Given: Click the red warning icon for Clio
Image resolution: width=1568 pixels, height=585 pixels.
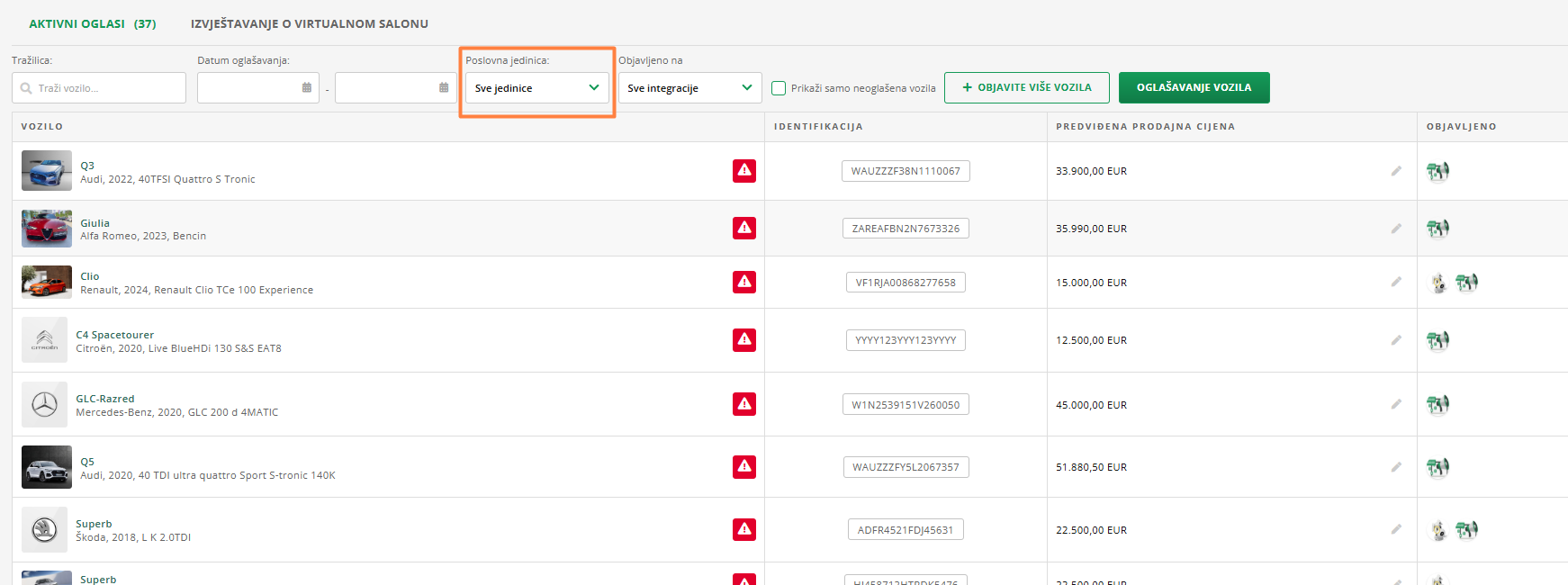Looking at the screenshot, I should tap(744, 282).
